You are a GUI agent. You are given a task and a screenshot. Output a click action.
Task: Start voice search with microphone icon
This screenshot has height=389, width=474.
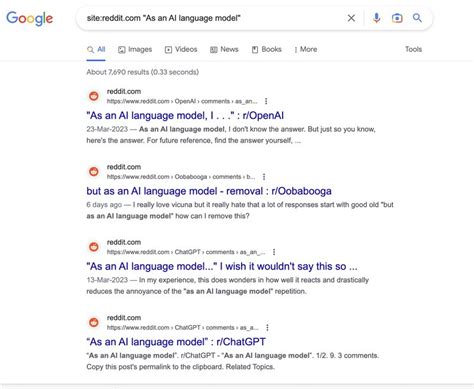[376, 18]
